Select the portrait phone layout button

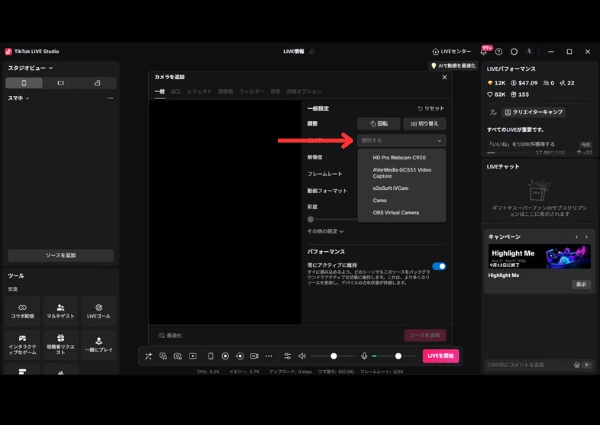point(24,83)
